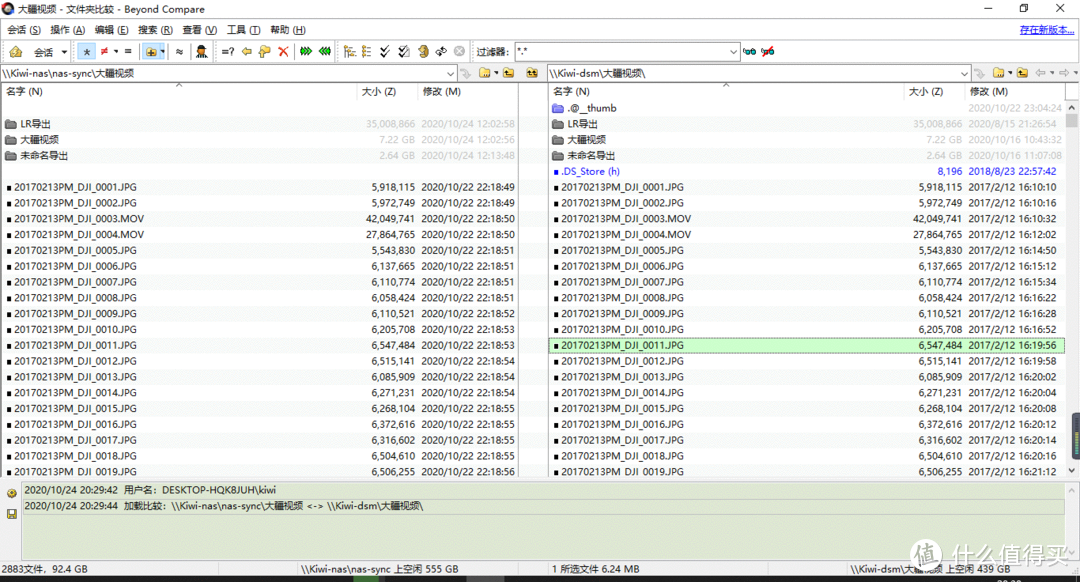Open the right folder path history dropdown
This screenshot has width=1080, height=582.
964,73
